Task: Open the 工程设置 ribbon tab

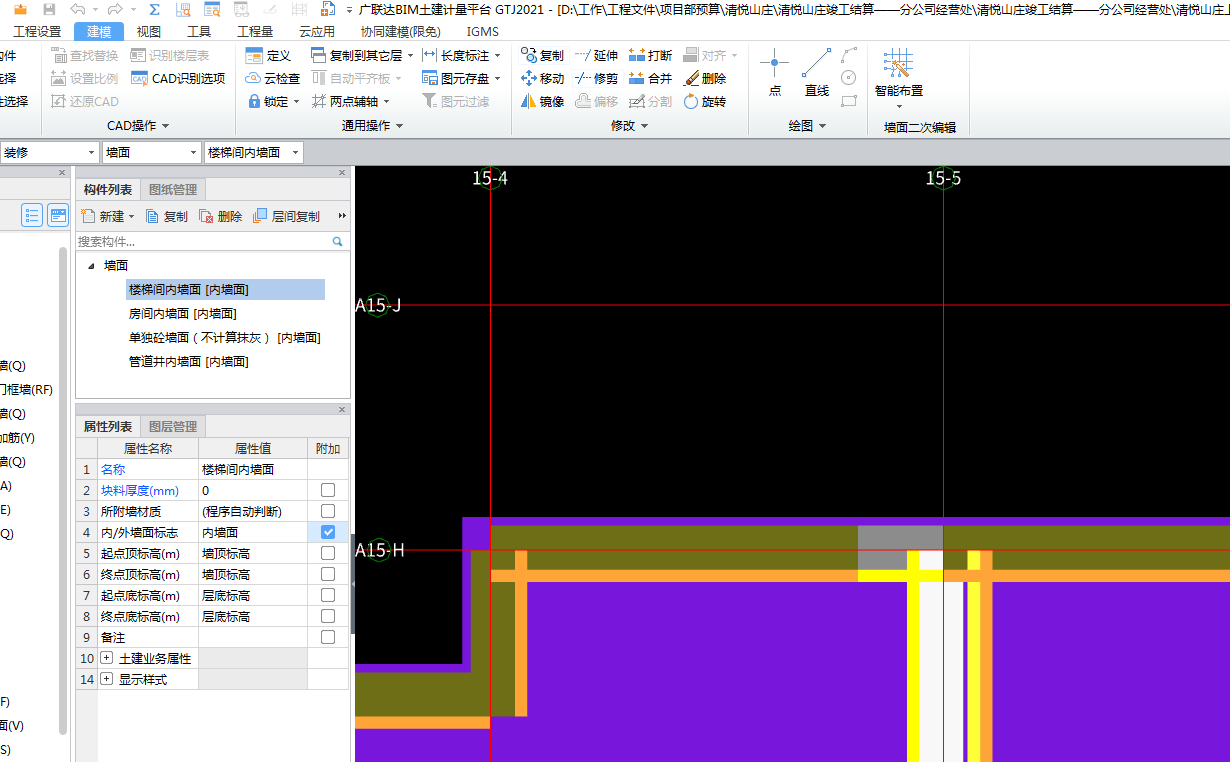Action: (x=37, y=31)
